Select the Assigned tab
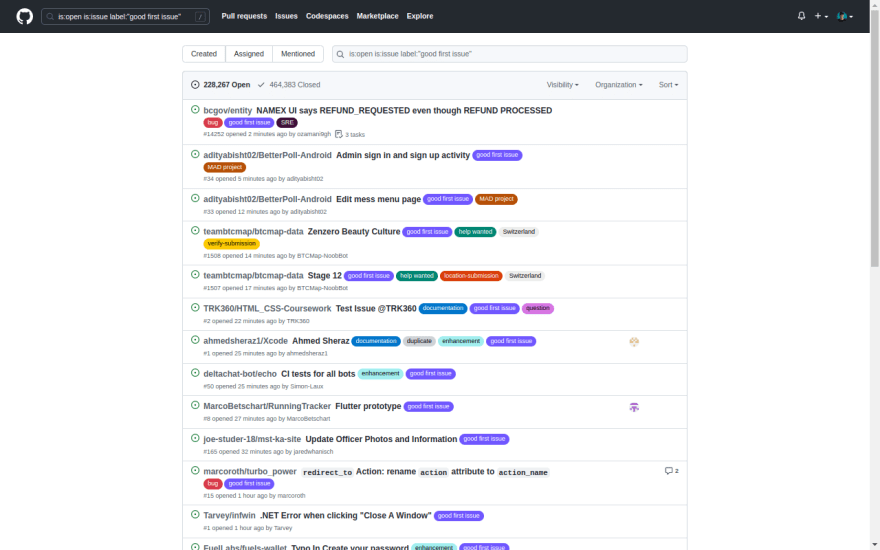The height and width of the screenshot is (550, 880). [x=249, y=54]
